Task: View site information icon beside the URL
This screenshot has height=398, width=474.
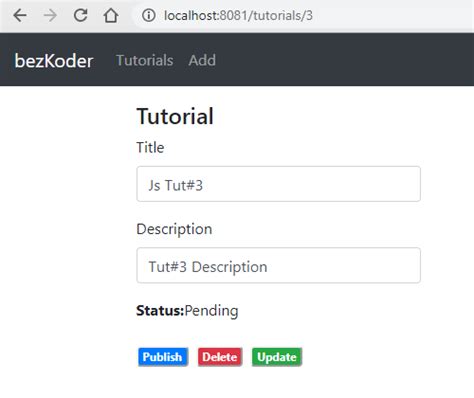Action: 149,15
